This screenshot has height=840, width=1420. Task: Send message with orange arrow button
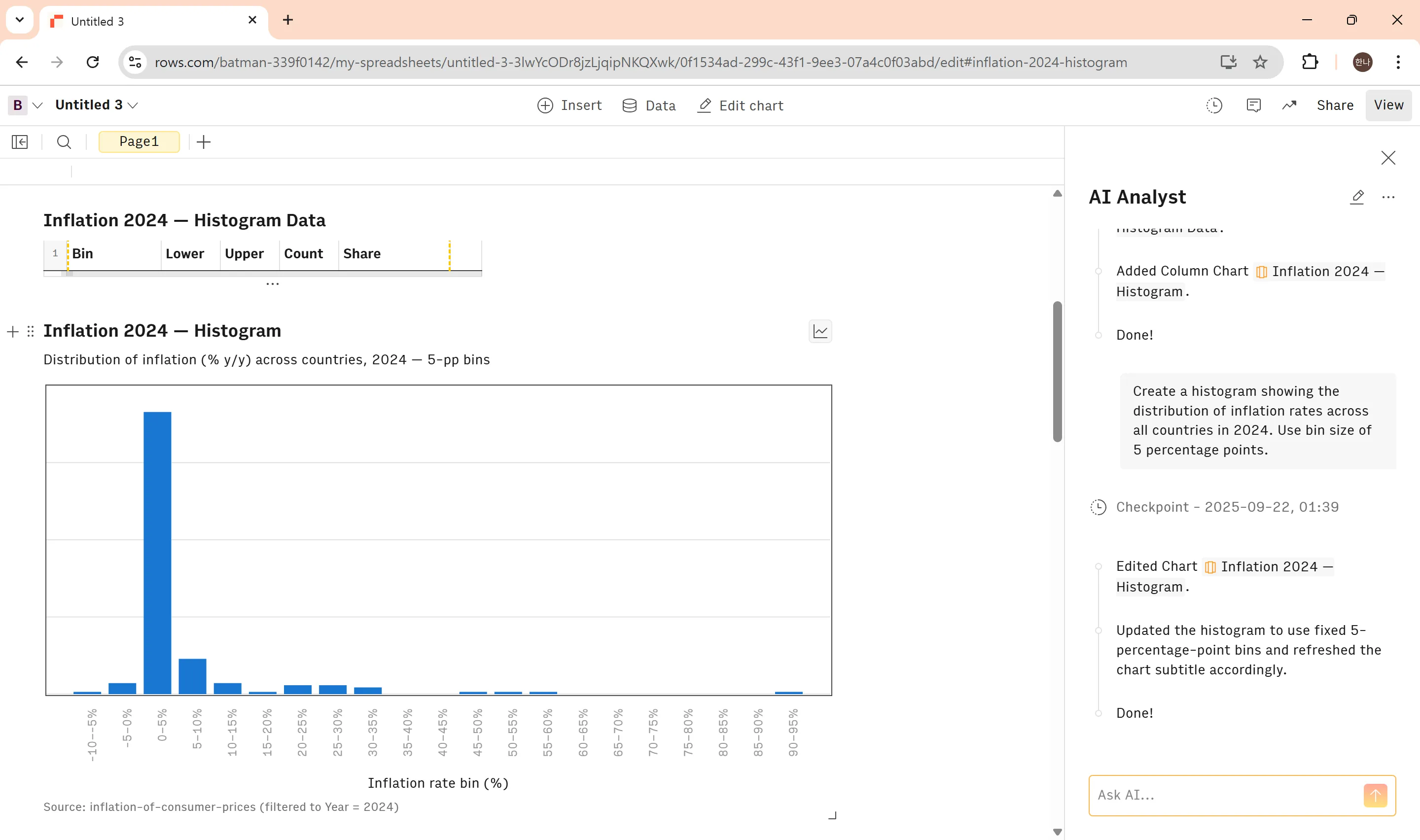click(1375, 795)
